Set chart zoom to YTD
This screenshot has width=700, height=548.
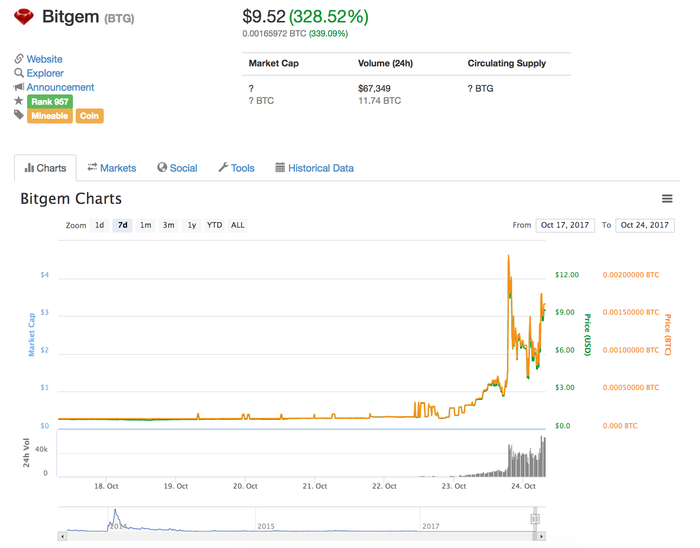pos(214,225)
